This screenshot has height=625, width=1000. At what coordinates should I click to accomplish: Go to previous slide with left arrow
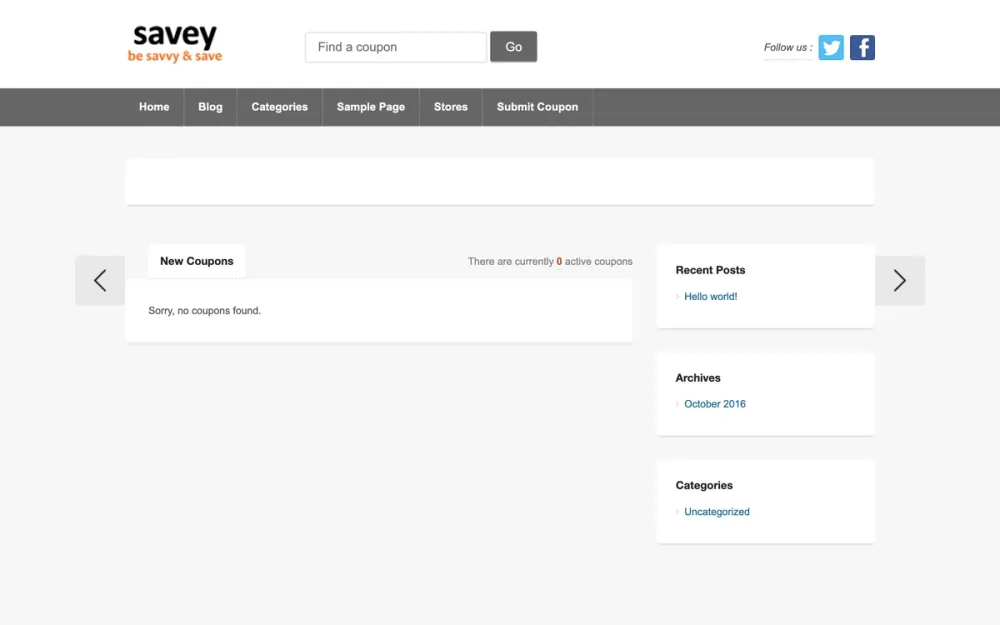pos(100,281)
